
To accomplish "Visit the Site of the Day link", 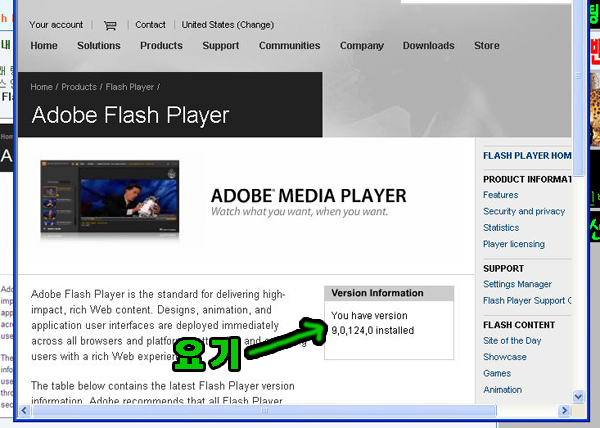I will pos(512,341).
